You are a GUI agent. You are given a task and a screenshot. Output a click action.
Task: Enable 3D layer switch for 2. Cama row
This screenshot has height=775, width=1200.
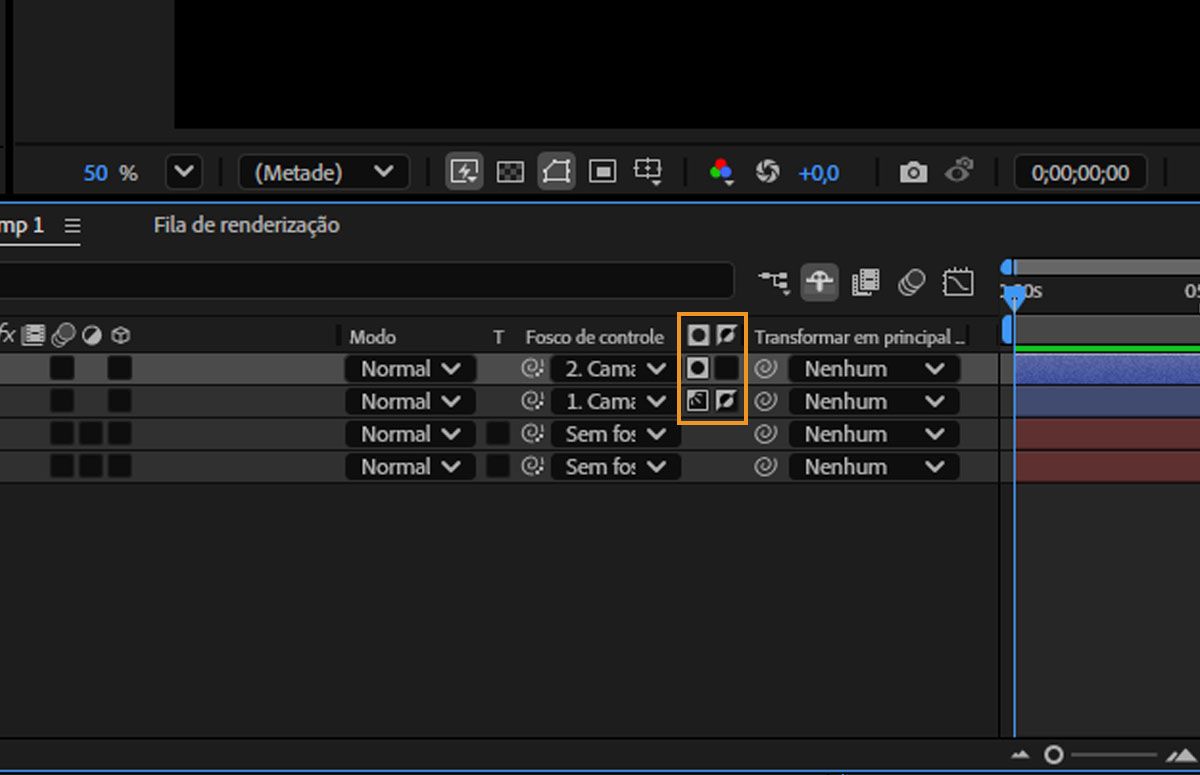click(x=120, y=369)
